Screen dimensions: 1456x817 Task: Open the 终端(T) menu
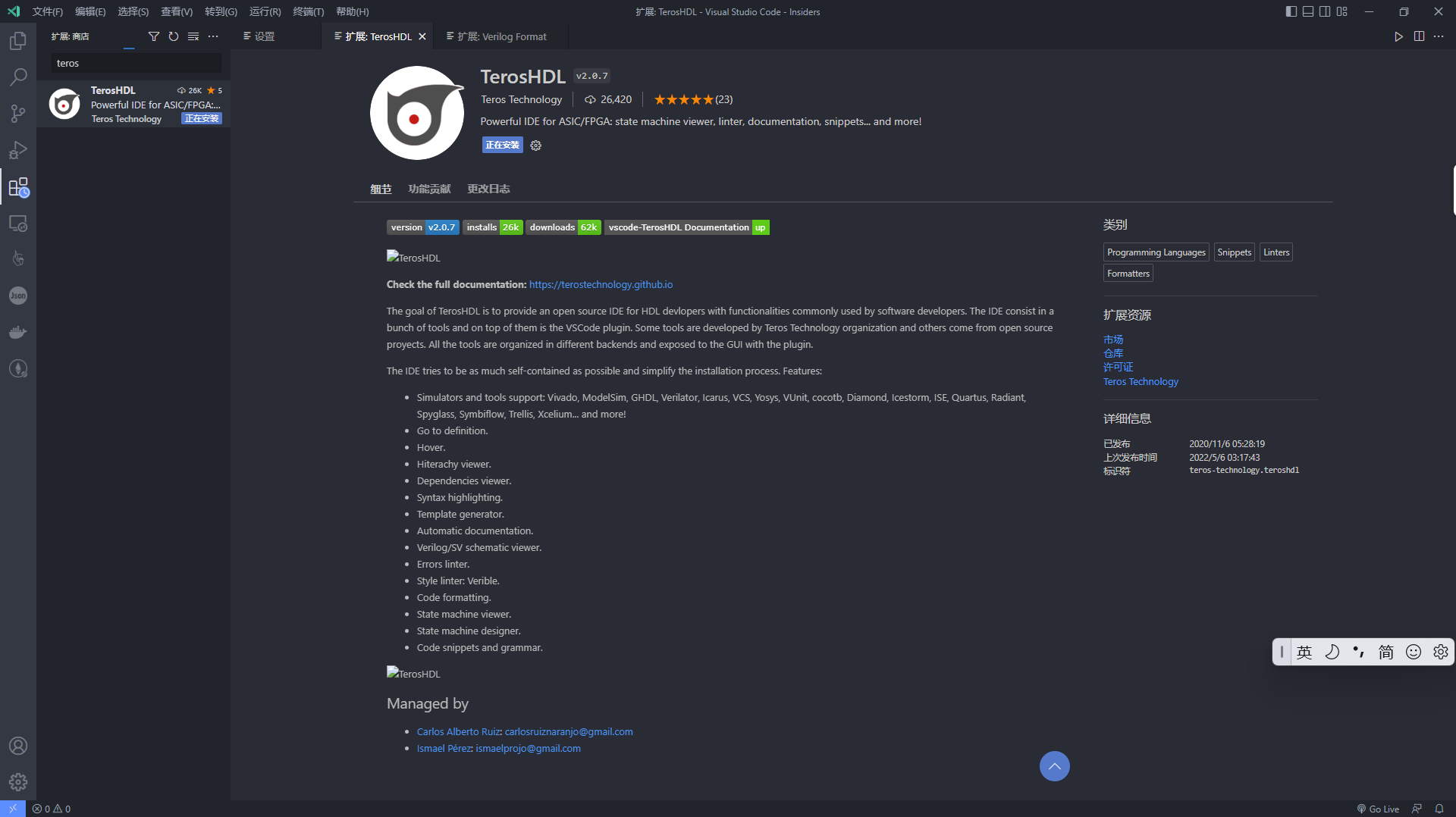point(309,11)
